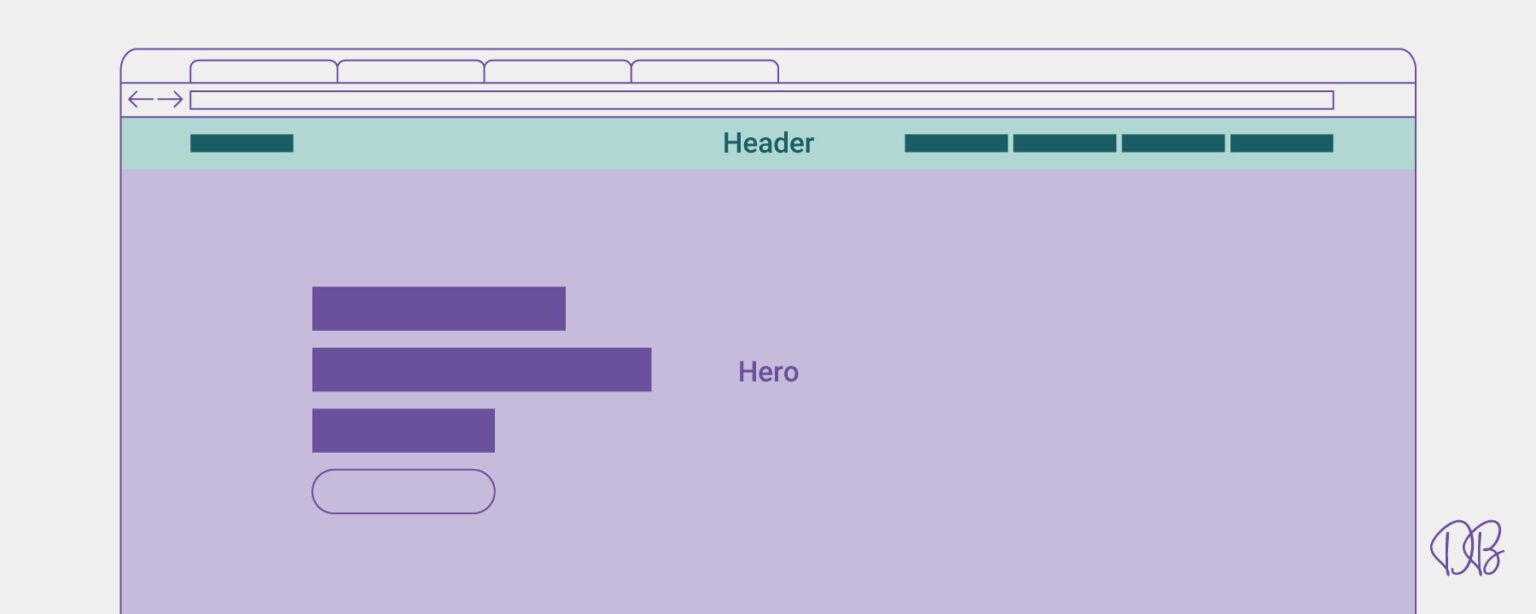Click the browser back arrow
This screenshot has height=614, width=1536.
(x=140, y=99)
